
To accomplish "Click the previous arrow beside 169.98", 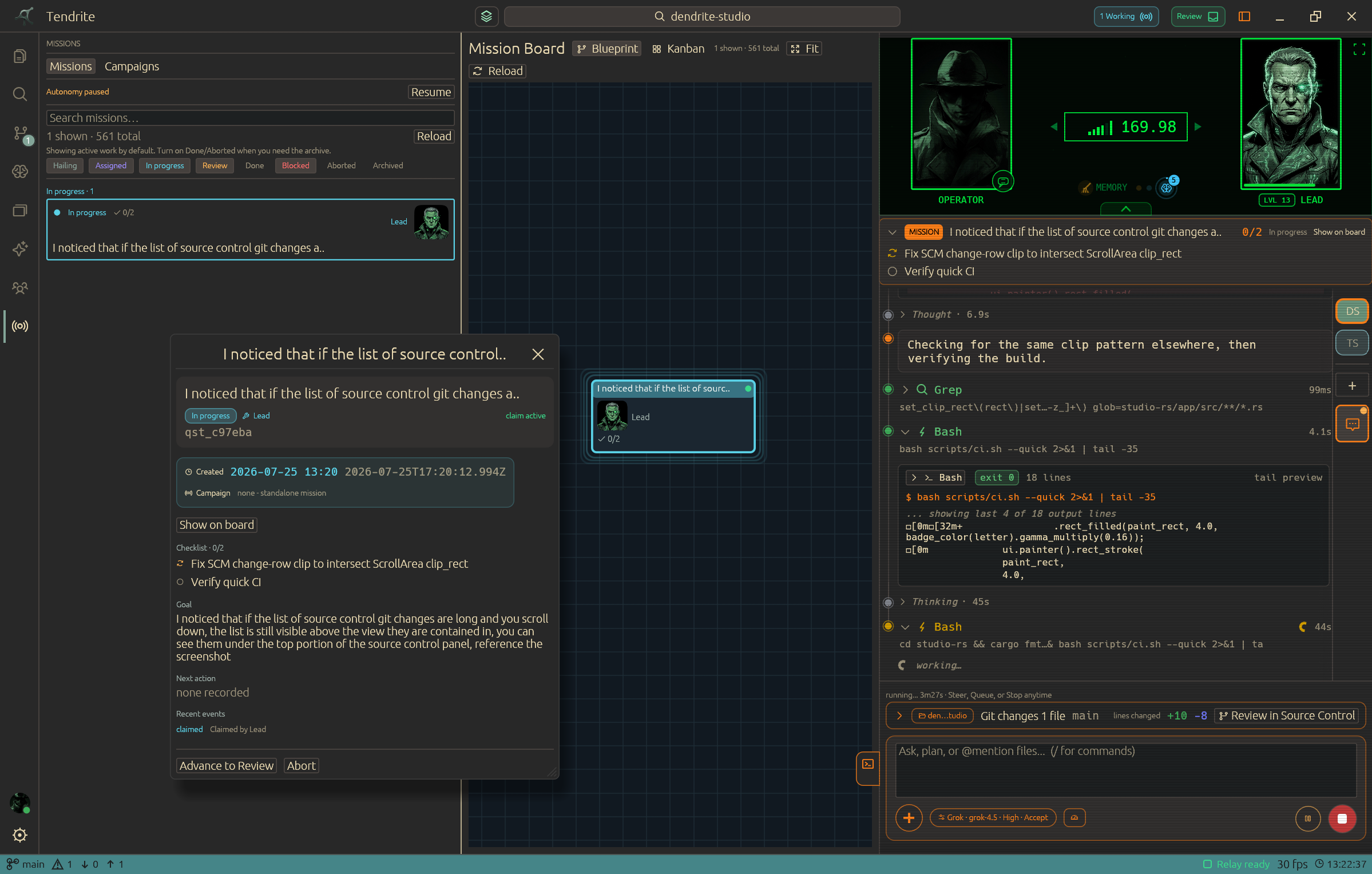I will point(1054,127).
